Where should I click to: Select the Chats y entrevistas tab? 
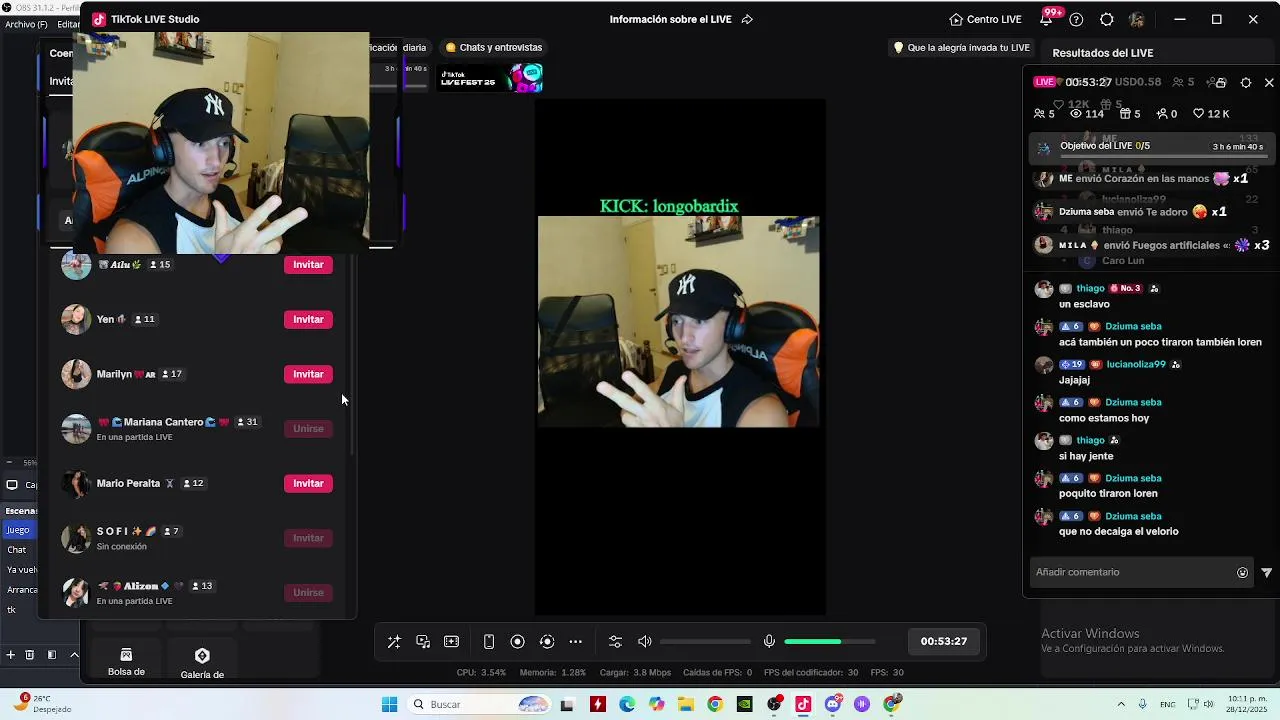494,47
